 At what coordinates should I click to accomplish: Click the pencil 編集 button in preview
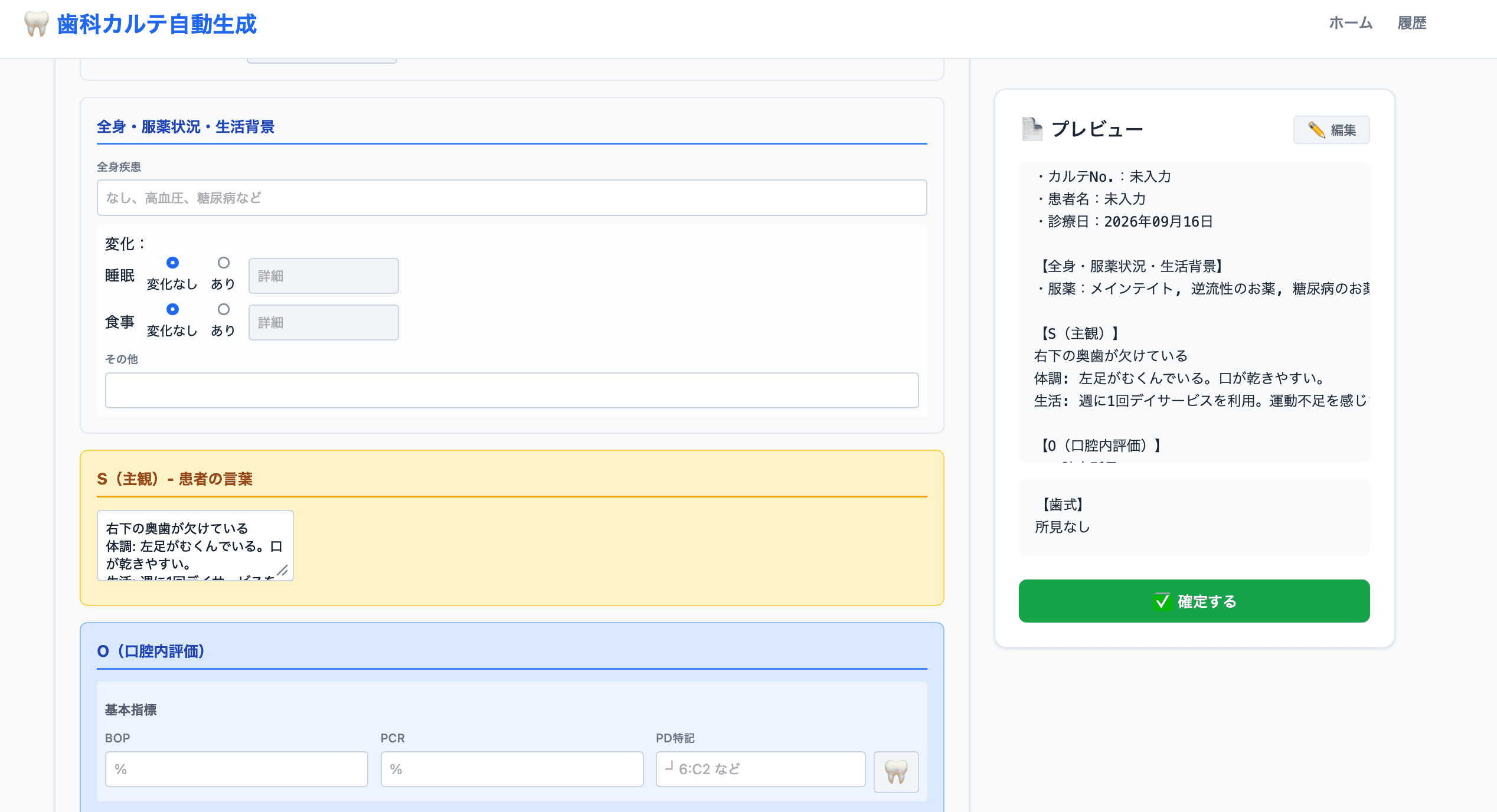pos(1332,130)
